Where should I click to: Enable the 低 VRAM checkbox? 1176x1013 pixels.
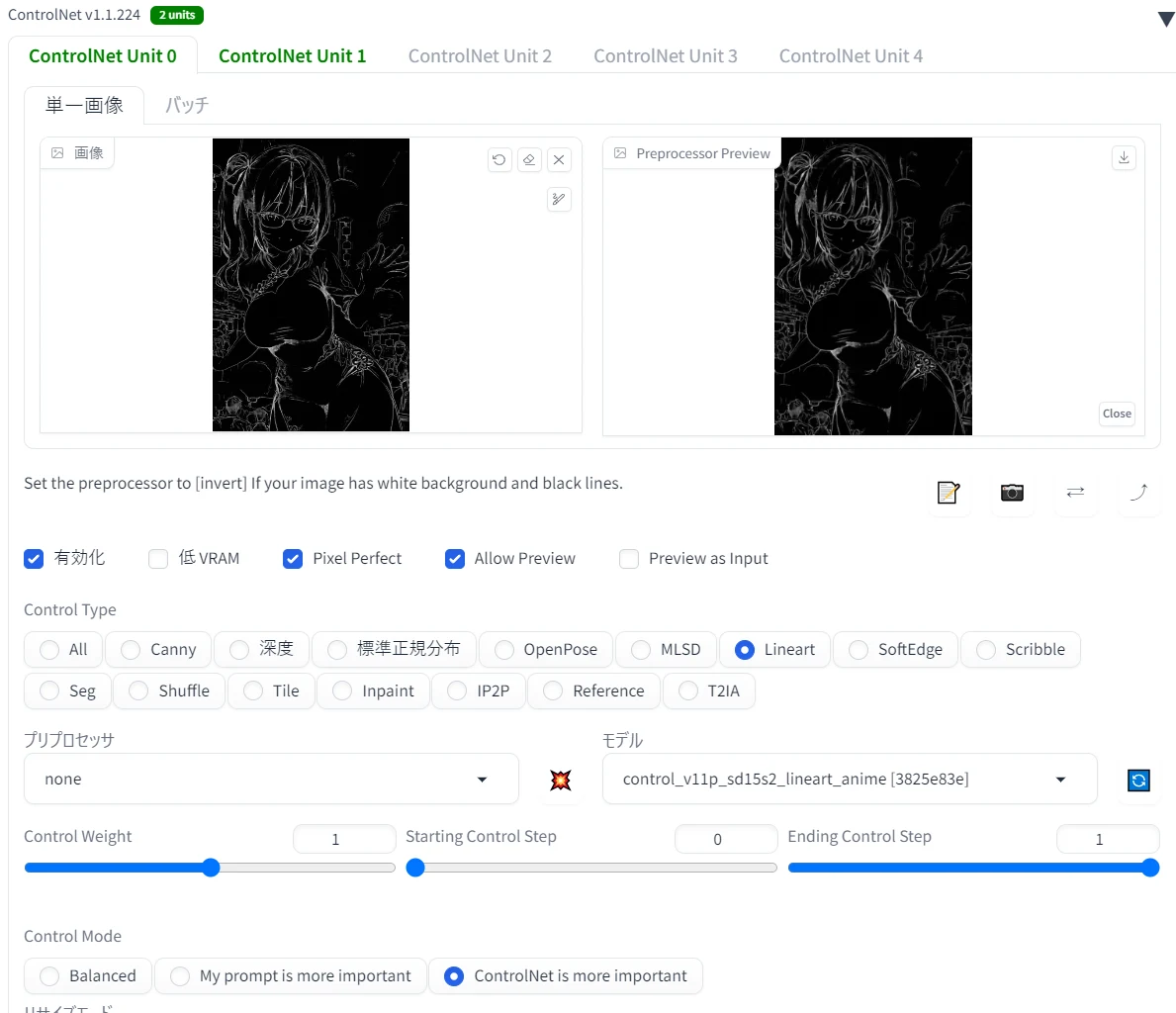pos(157,559)
